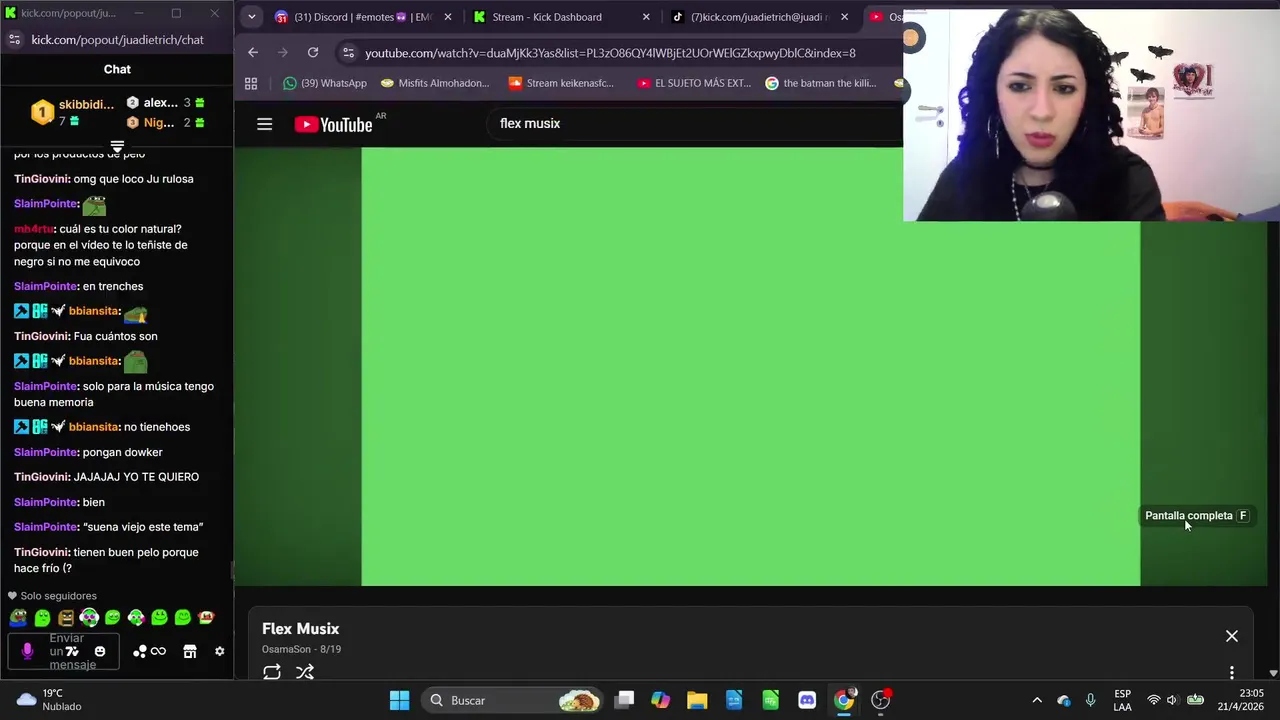Click the taskbar Buscar search box

(x=512, y=700)
